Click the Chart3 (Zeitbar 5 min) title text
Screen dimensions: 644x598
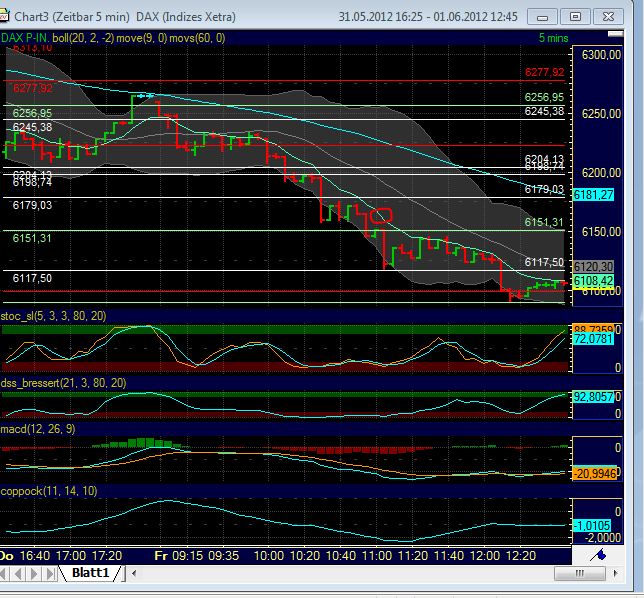click(x=72, y=17)
